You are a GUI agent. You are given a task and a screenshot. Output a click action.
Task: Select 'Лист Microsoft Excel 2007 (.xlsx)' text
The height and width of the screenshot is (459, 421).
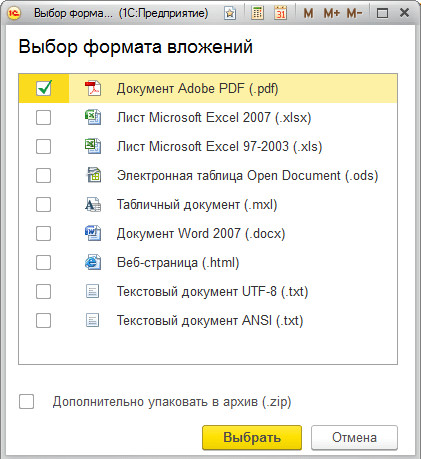214,118
